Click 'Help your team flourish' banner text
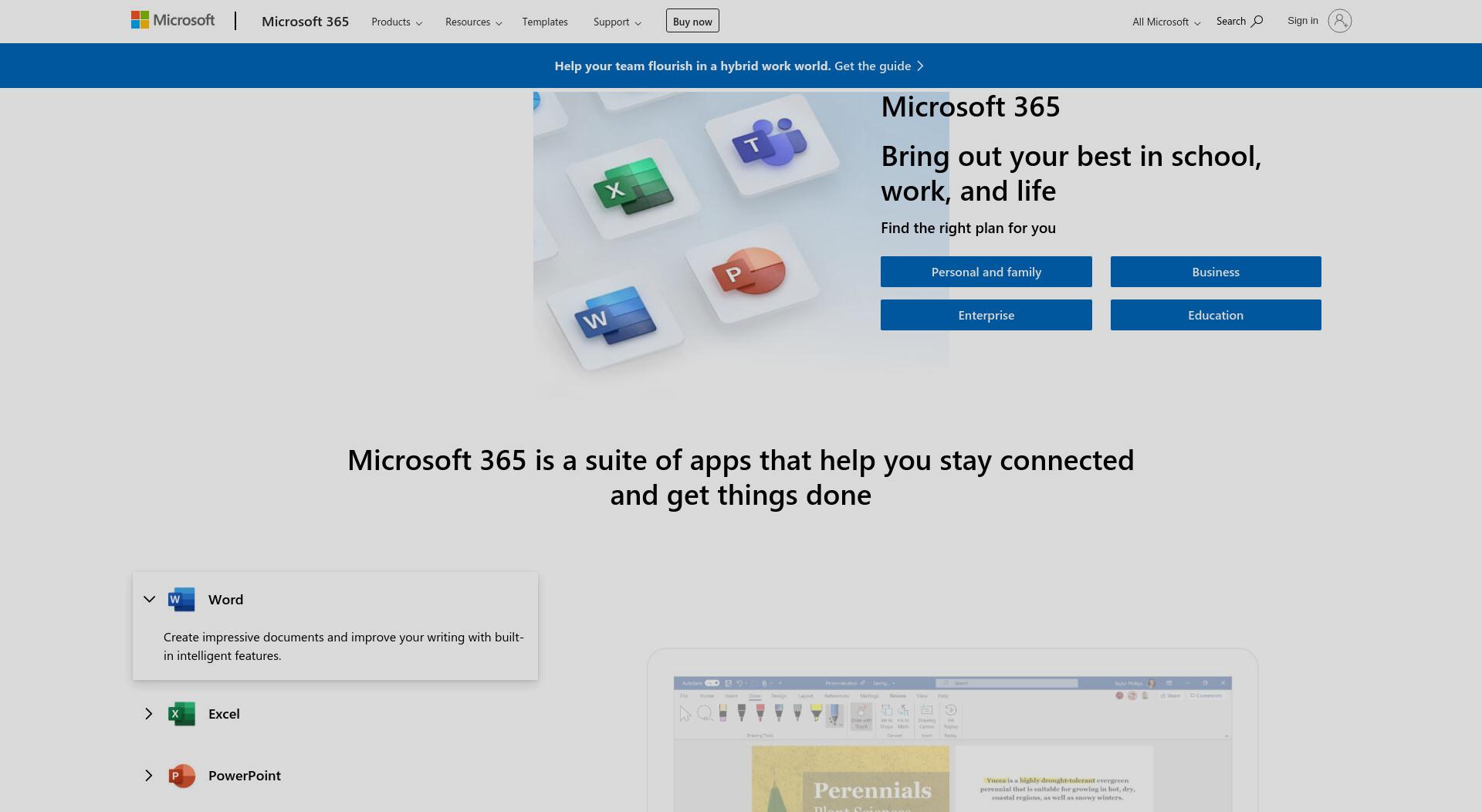This screenshot has height=812, width=1482. pos(692,66)
